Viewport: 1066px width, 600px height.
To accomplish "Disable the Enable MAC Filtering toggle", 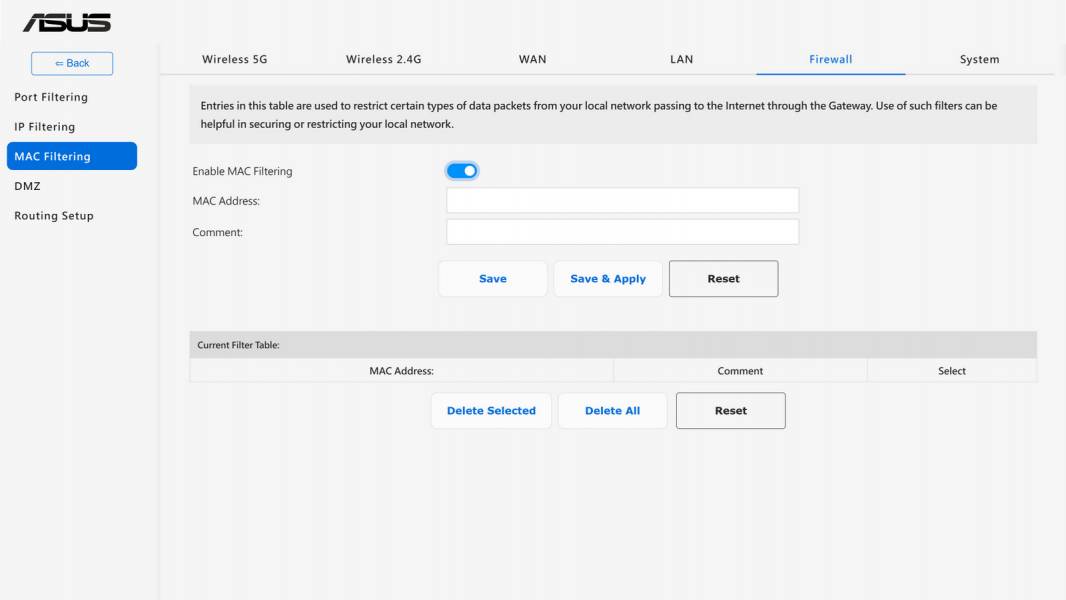I will point(462,171).
